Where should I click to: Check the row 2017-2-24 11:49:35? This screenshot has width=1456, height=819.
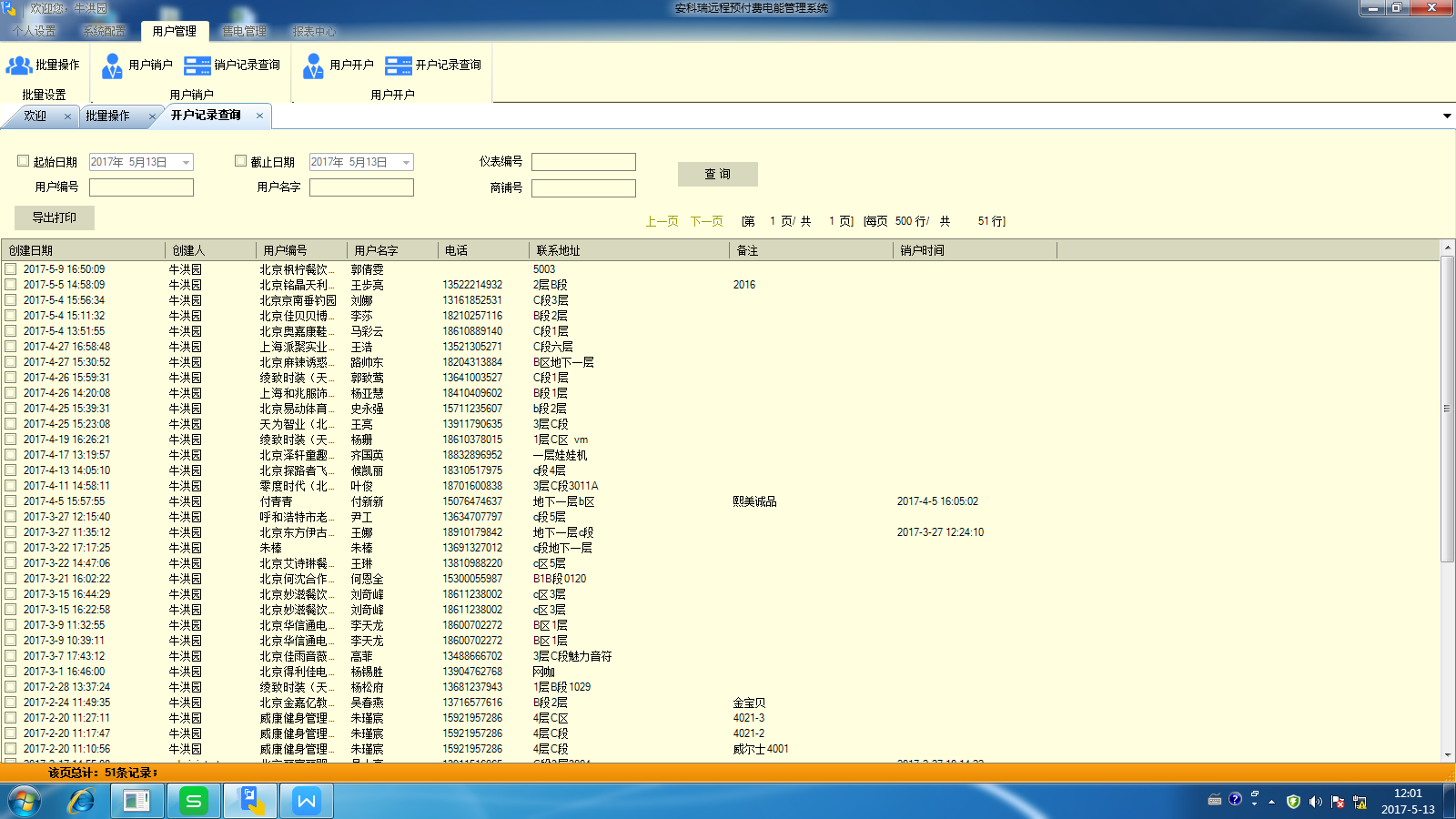click(11, 703)
